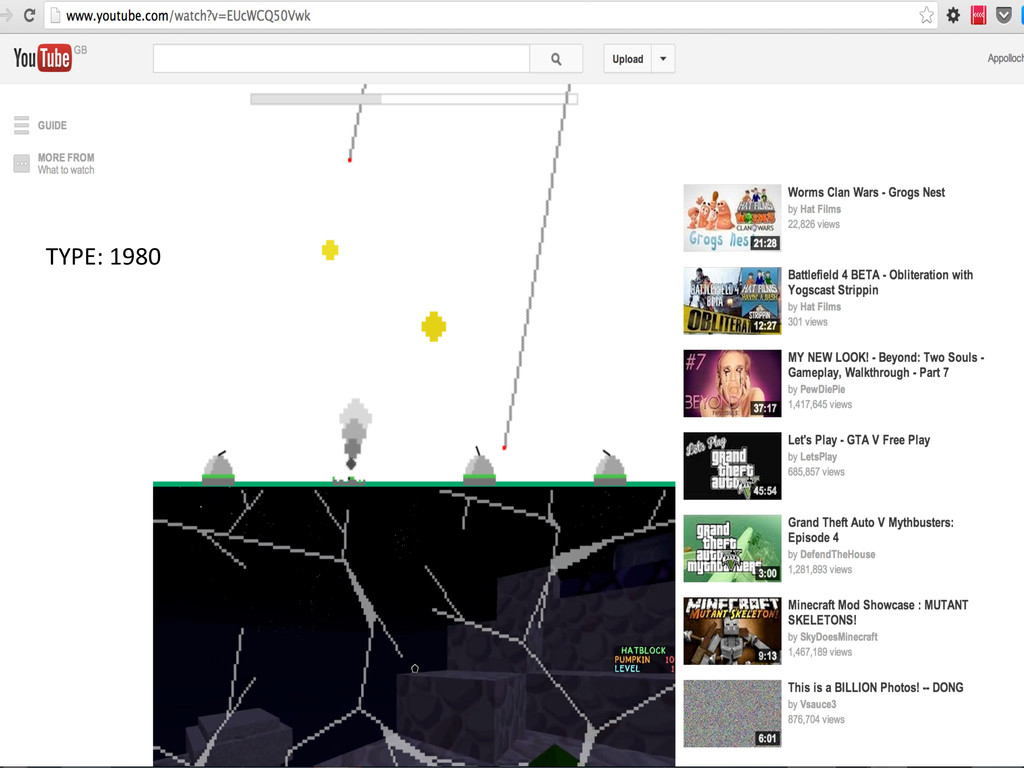The height and width of the screenshot is (768, 1024).
Task: Click the YouTube logo
Action: pyautogui.click(x=42, y=58)
